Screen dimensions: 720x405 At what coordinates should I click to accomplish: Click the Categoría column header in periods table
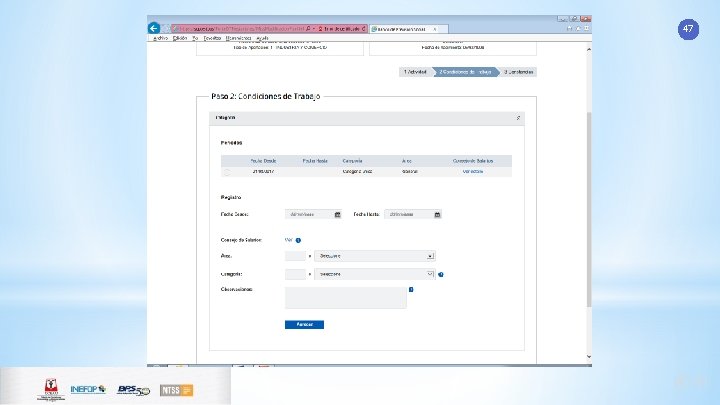click(352, 161)
